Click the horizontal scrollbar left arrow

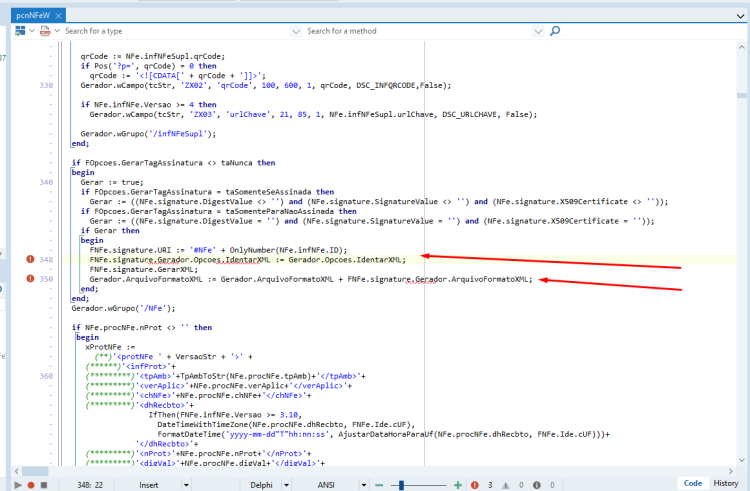(16, 471)
